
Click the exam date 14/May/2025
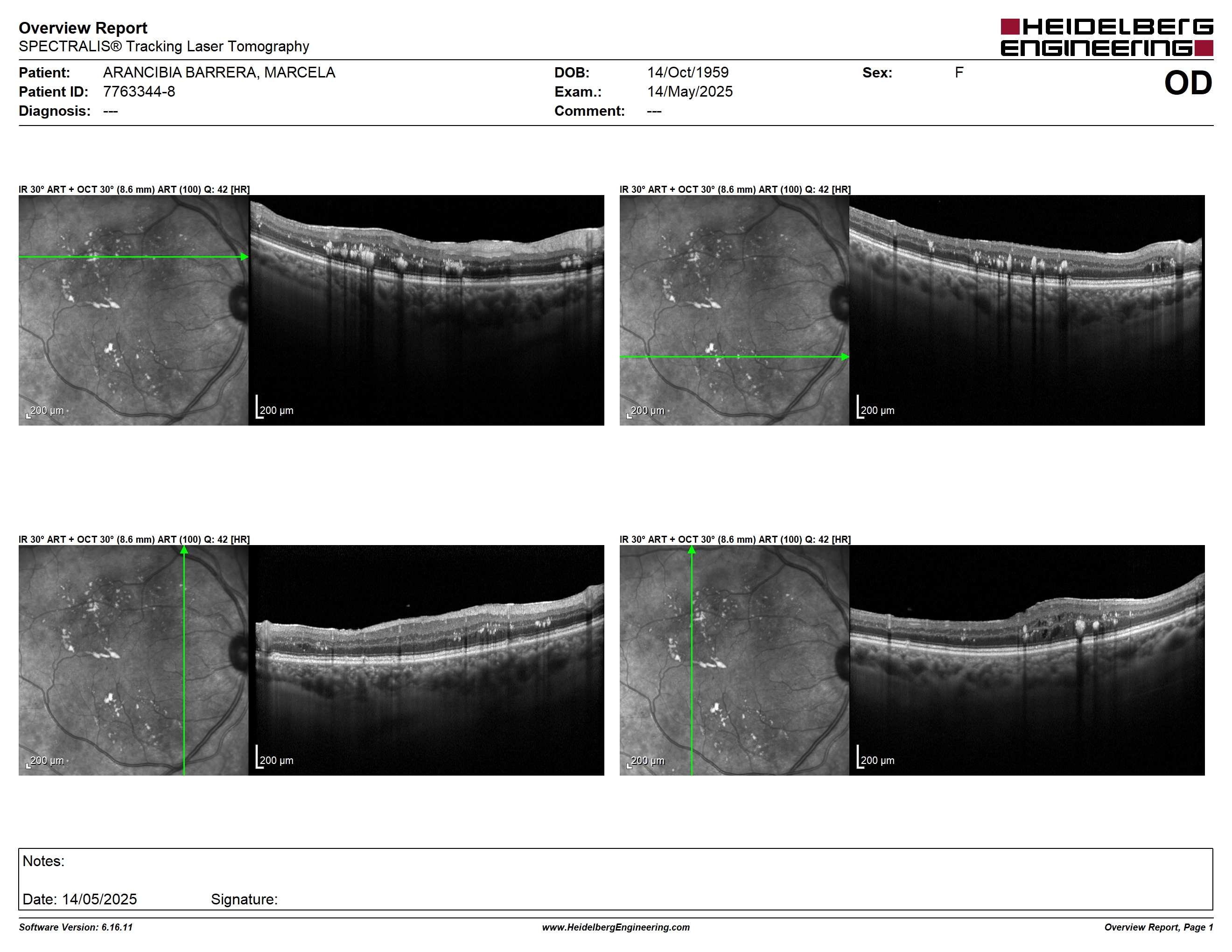coord(690,92)
